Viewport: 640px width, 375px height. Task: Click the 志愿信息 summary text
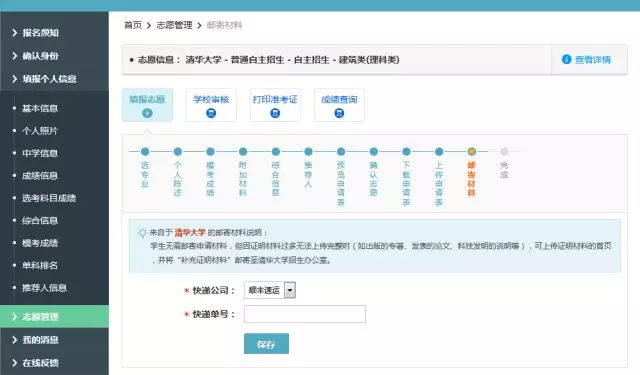click(x=268, y=60)
